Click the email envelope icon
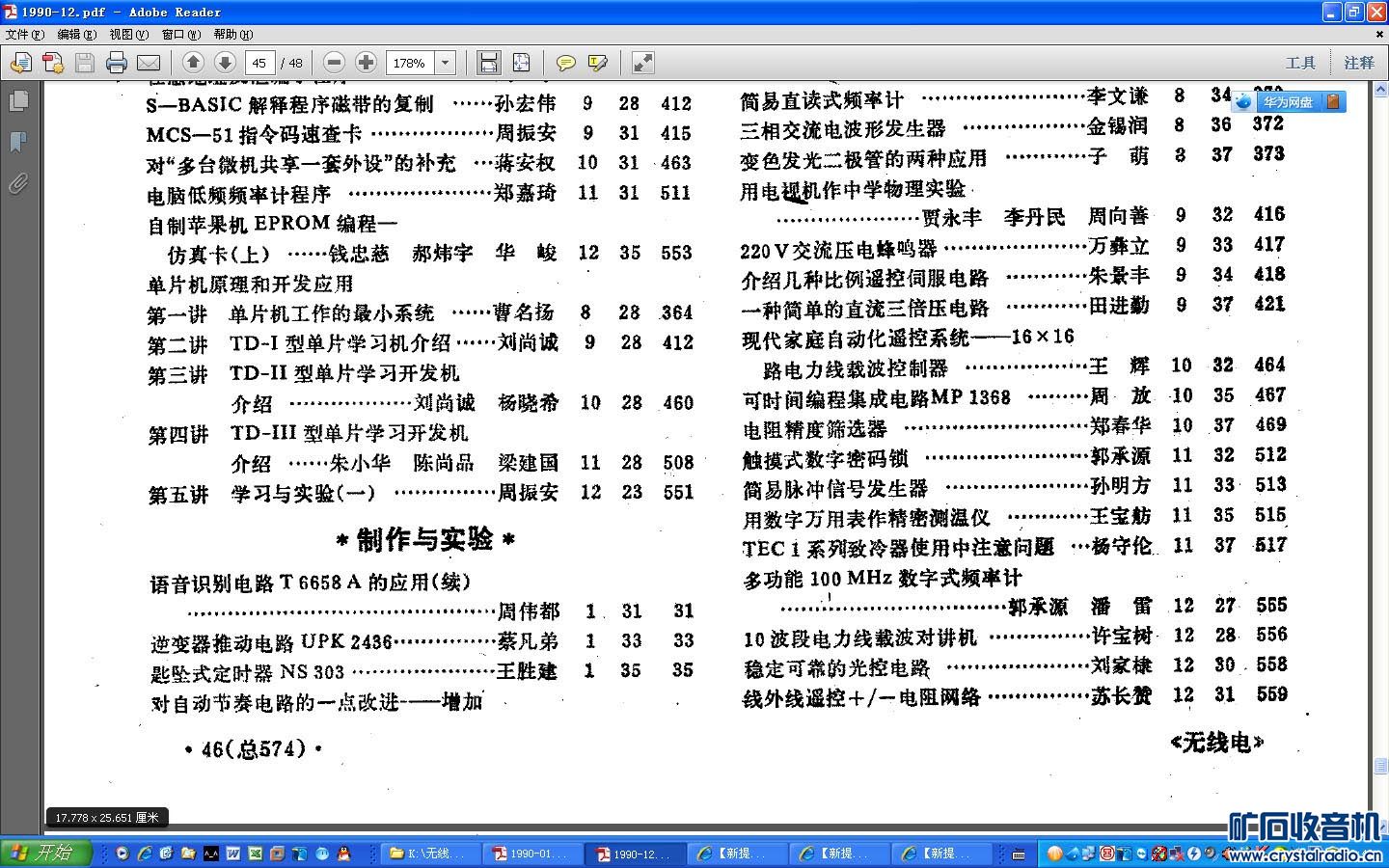 pos(149,63)
